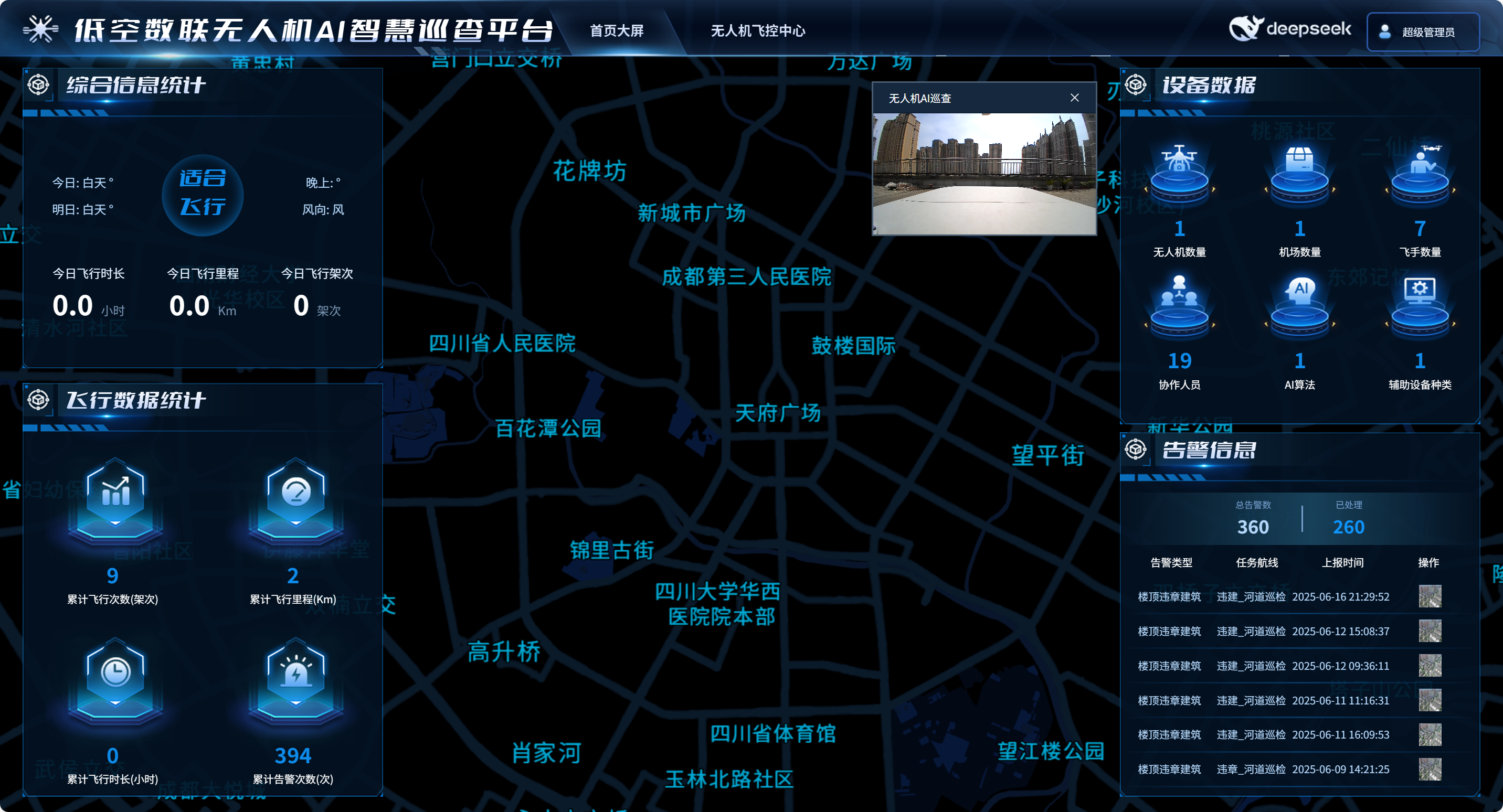Viewport: 1503px width, 812px height.
Task: Open alarm thumbnail for 2025-06-12 09:36:11
Action: 1430,666
